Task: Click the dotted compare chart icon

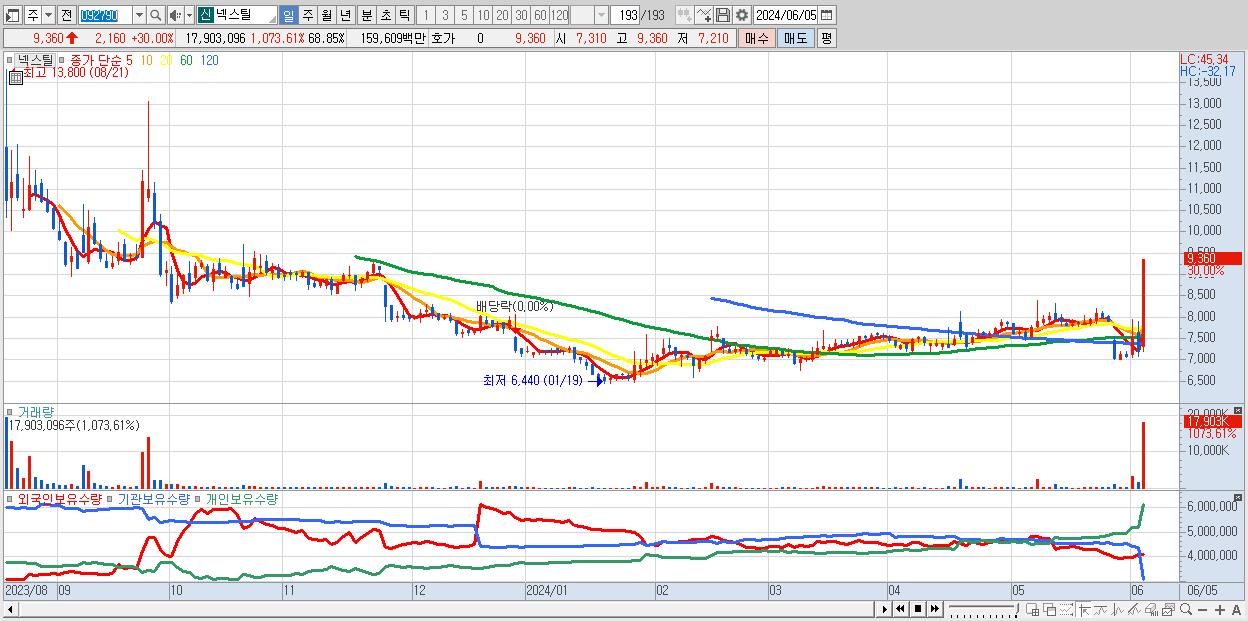Action: pos(1066,609)
